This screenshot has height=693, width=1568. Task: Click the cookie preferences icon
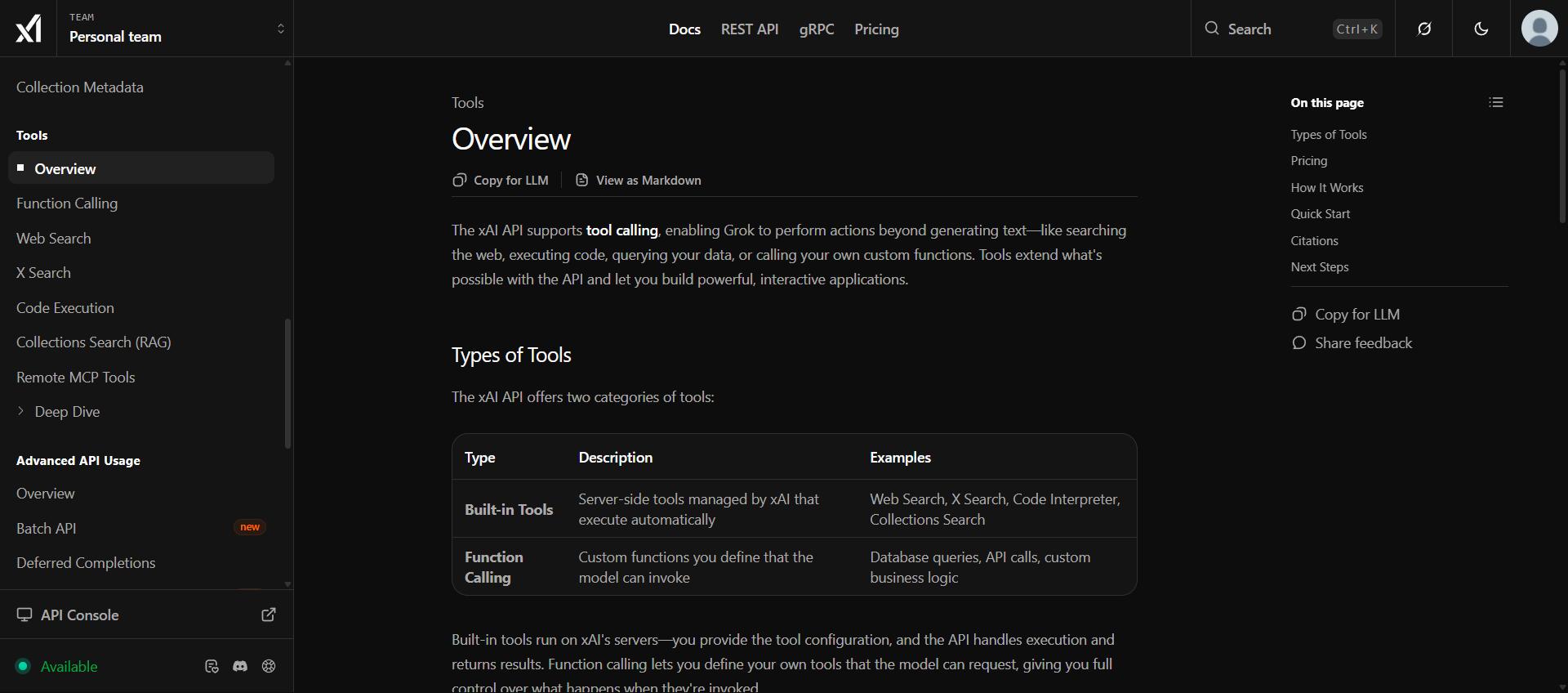point(212,666)
